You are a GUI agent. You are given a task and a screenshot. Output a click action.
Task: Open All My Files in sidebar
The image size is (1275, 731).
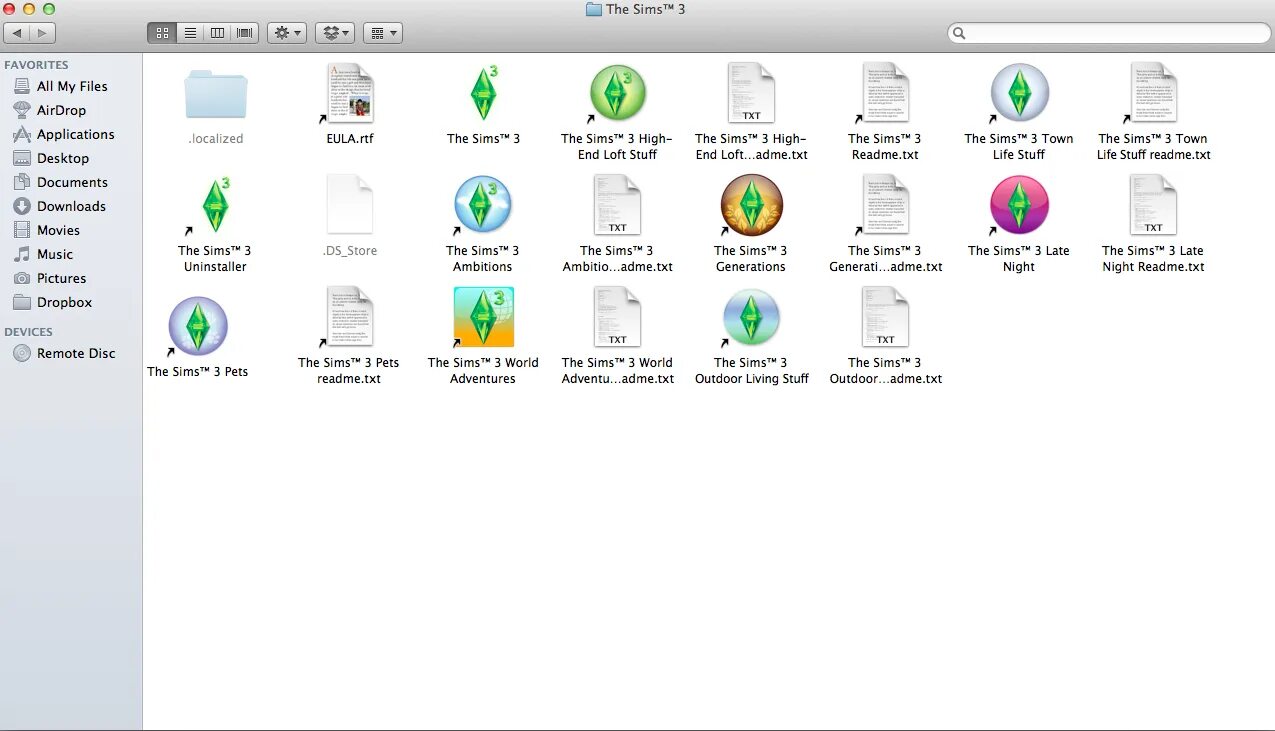[71, 86]
